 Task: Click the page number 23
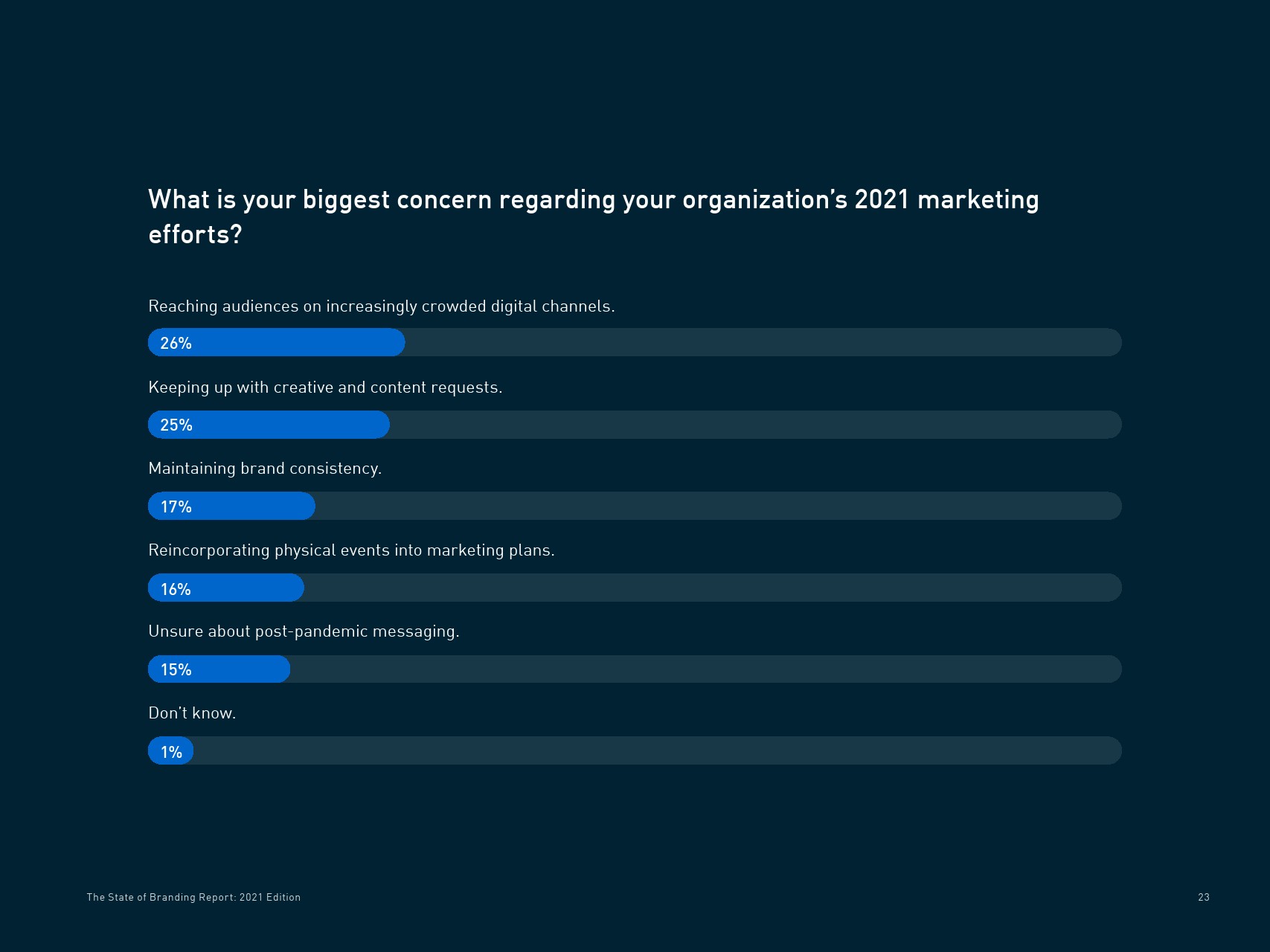tap(1203, 898)
